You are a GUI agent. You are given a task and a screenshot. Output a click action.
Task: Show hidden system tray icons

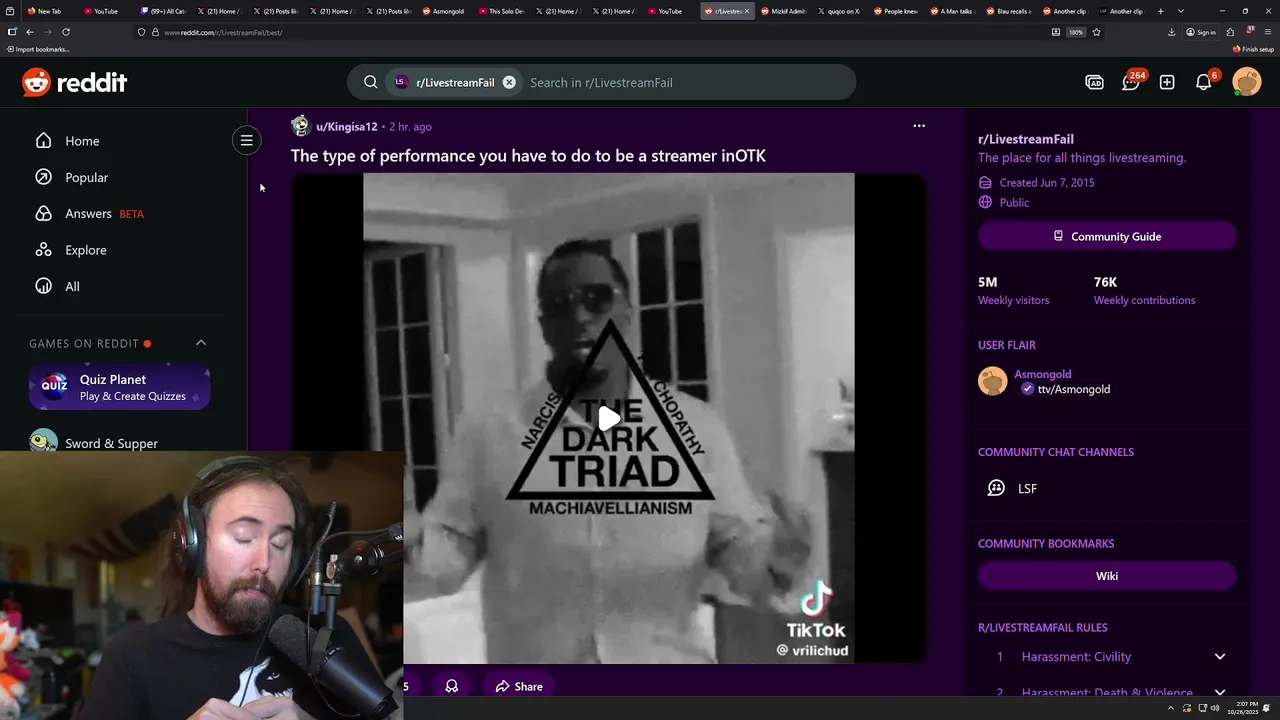click(x=1171, y=708)
